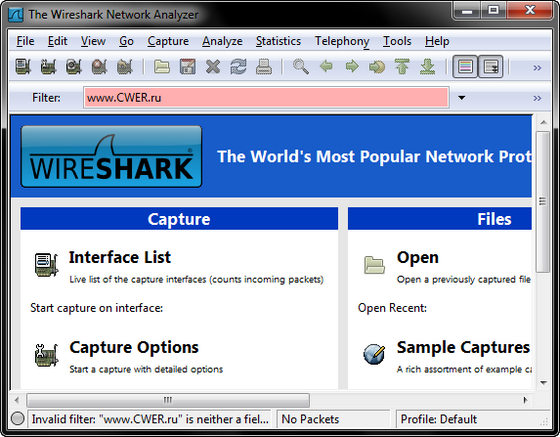
Task: Open the Interface List link
Action: pyautogui.click(x=120, y=257)
